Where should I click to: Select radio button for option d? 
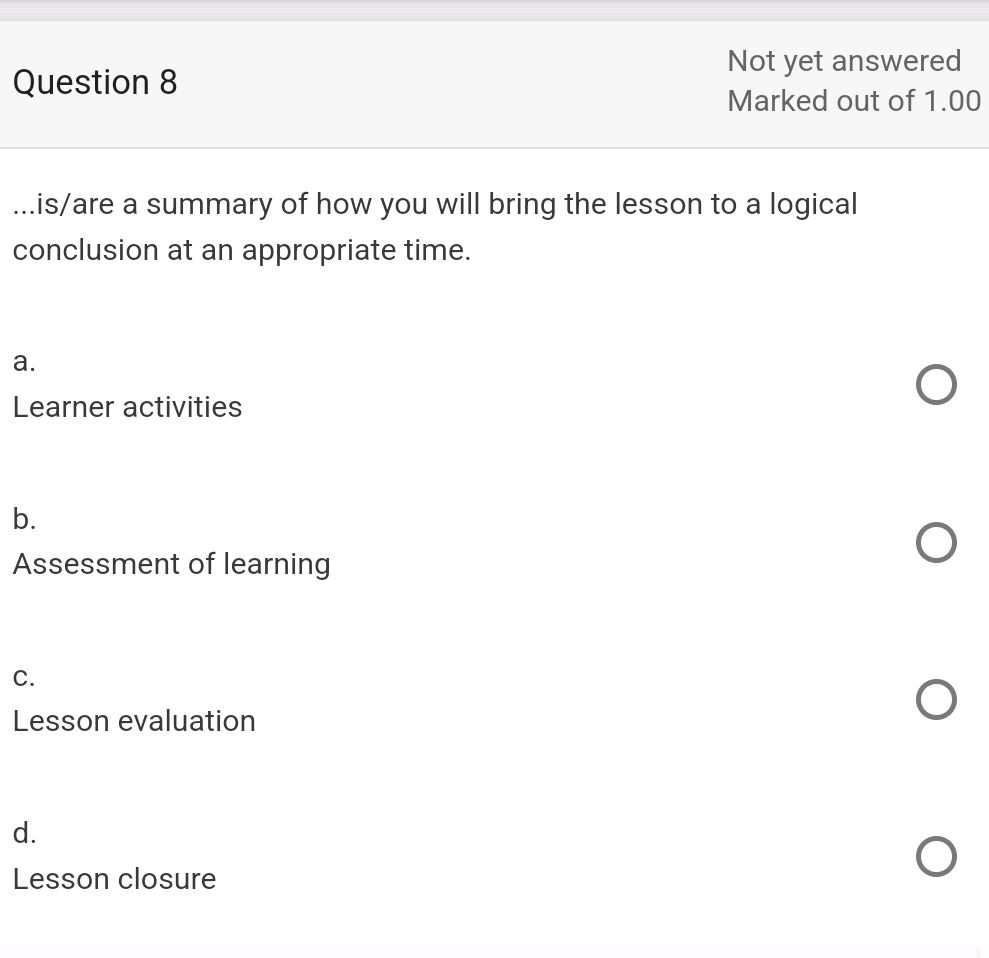(x=936, y=856)
